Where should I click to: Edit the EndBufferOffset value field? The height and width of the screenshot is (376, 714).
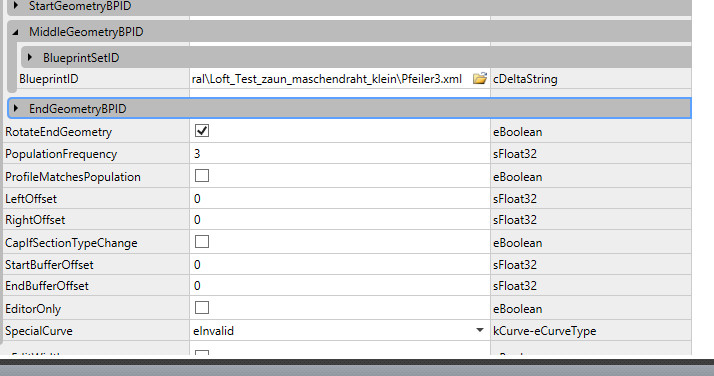click(340, 285)
